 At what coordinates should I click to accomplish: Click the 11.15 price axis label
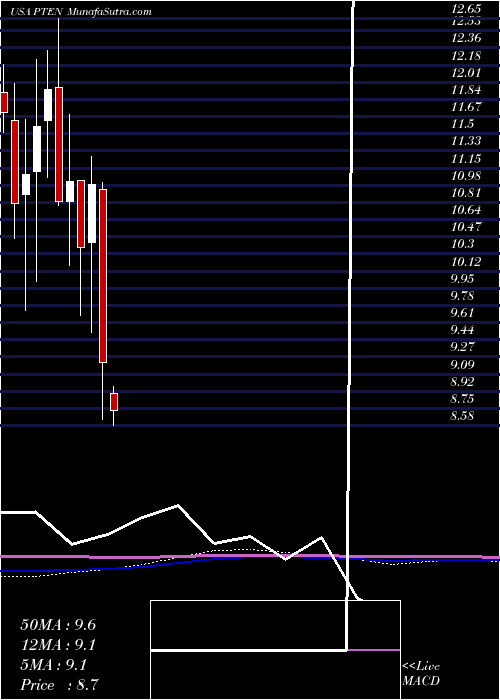tap(466, 158)
